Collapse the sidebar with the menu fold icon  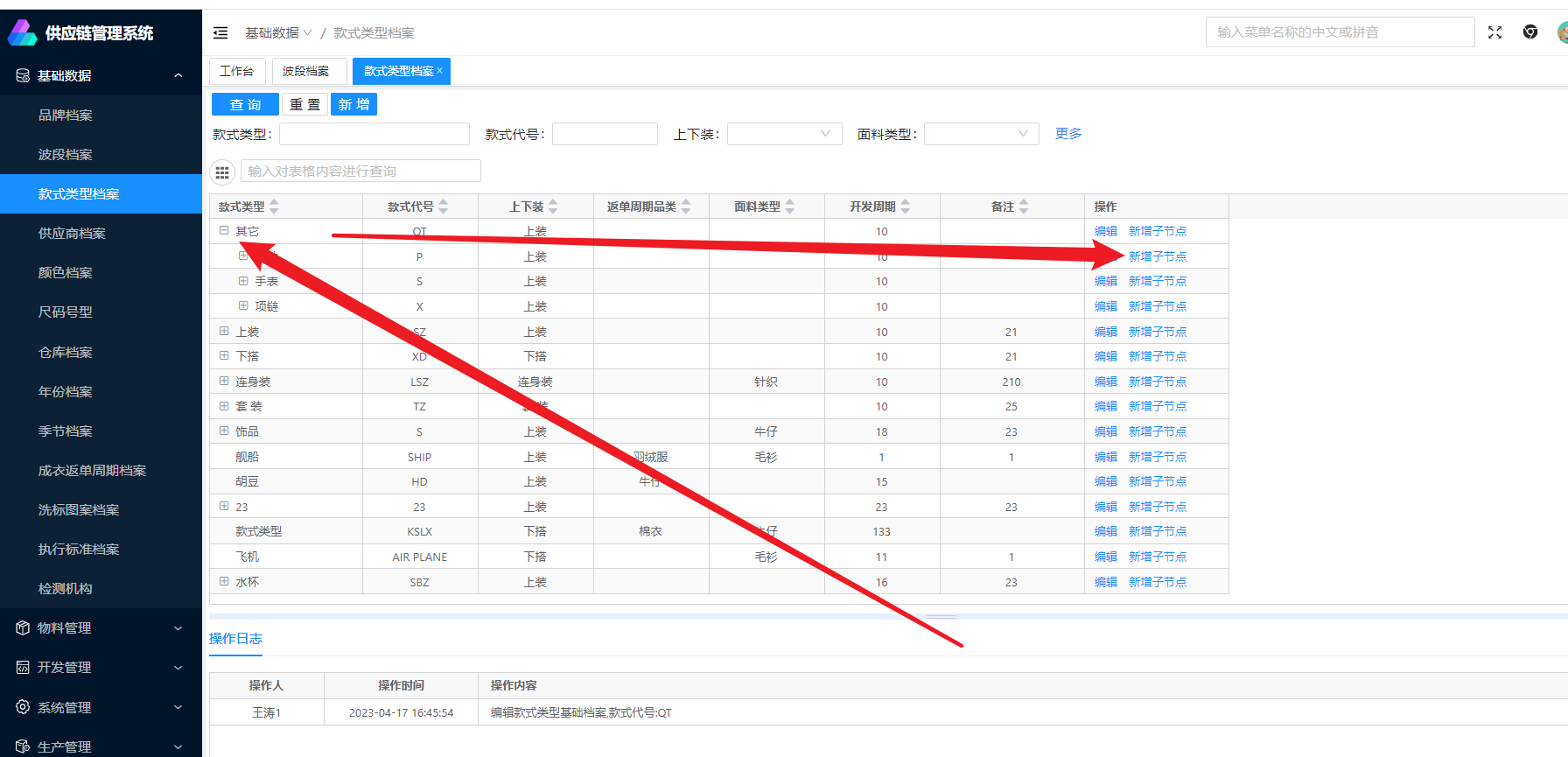pyautogui.click(x=220, y=33)
